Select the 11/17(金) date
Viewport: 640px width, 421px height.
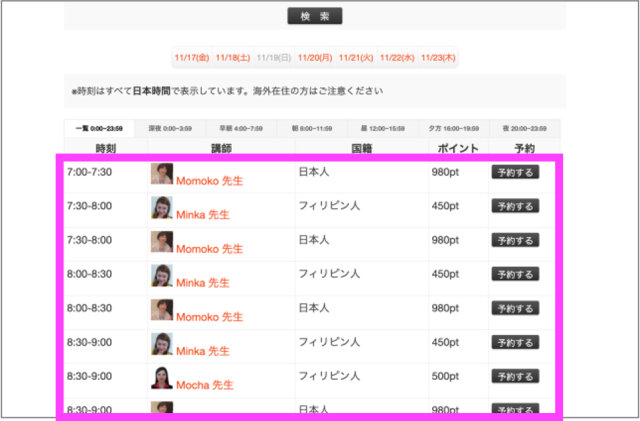[191, 58]
